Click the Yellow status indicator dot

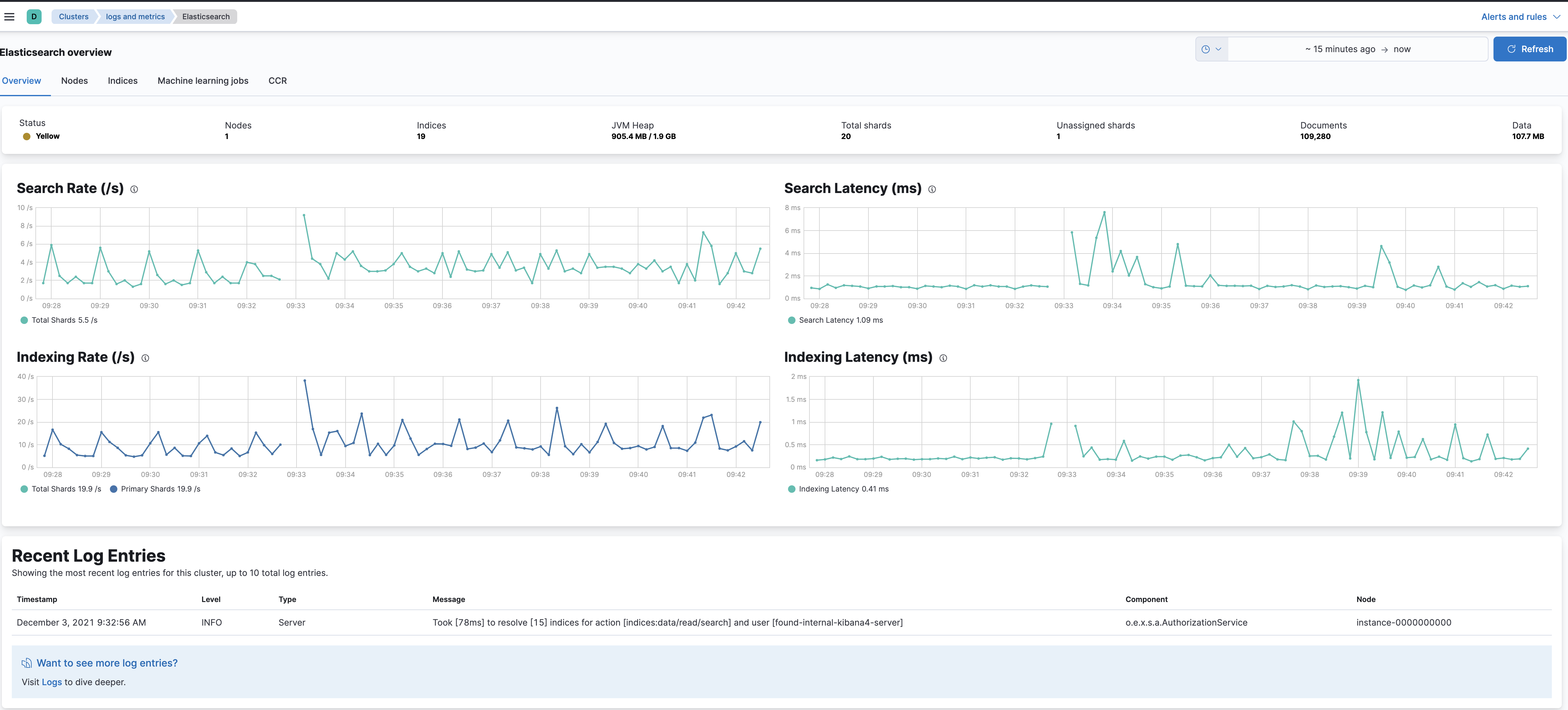tap(26, 136)
